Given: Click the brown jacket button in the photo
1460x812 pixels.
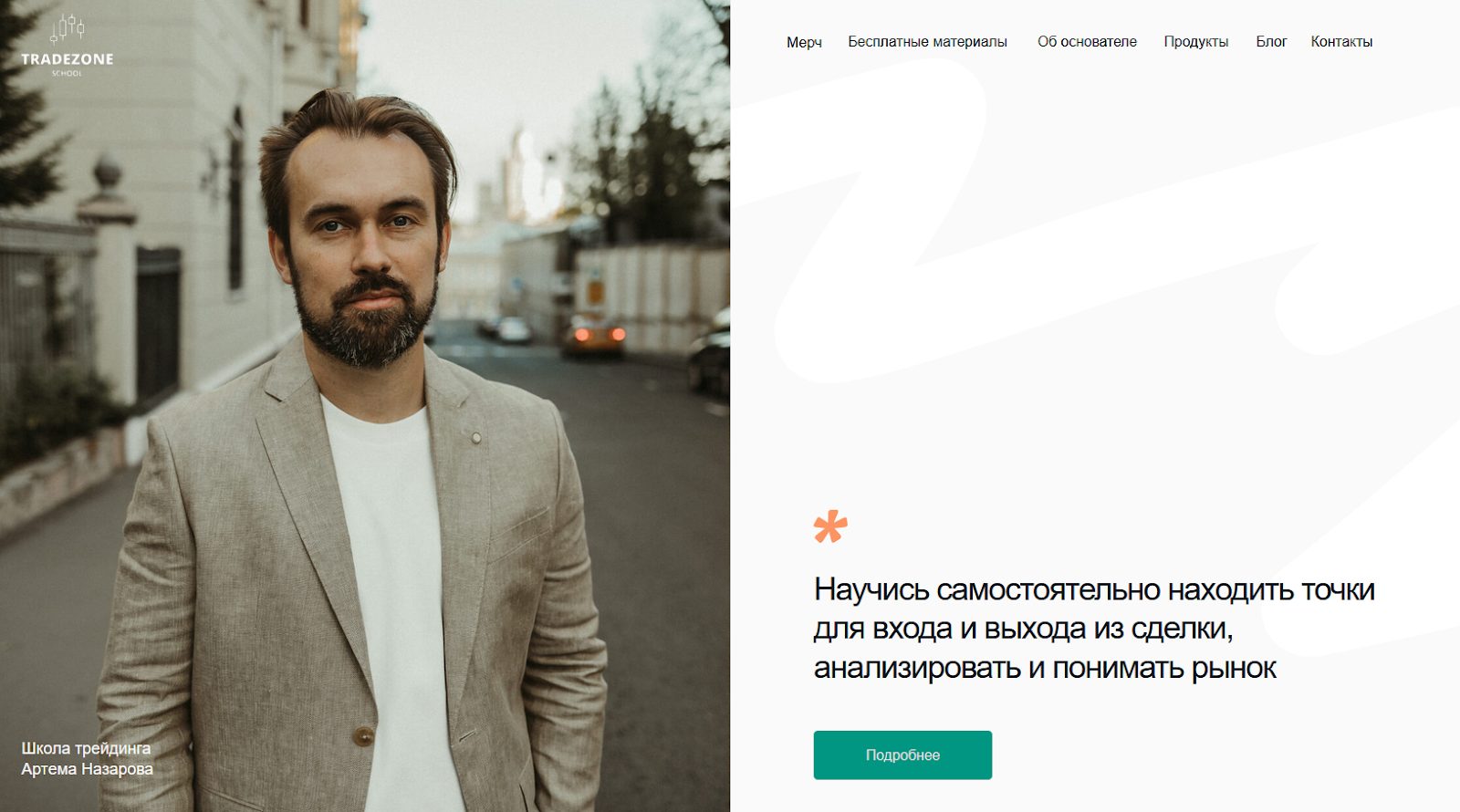Looking at the screenshot, I should pyautogui.click(x=363, y=735).
